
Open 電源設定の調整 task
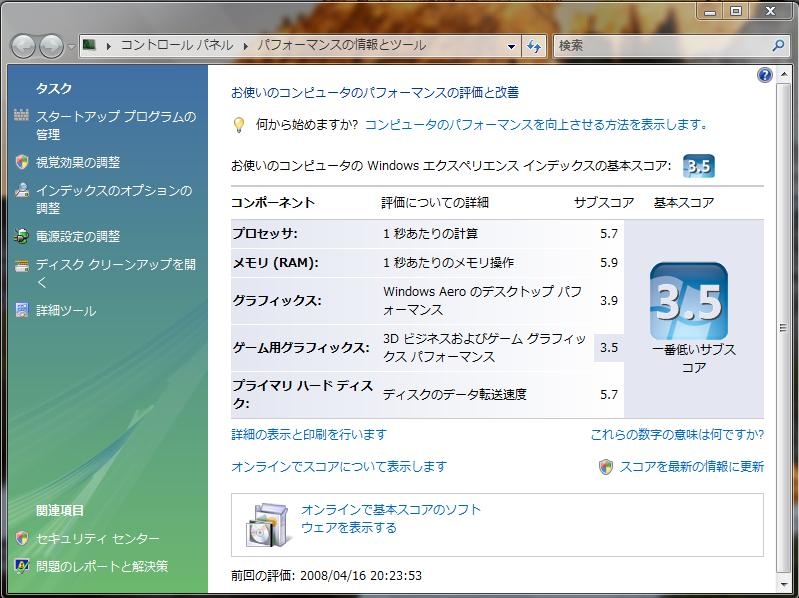78,236
